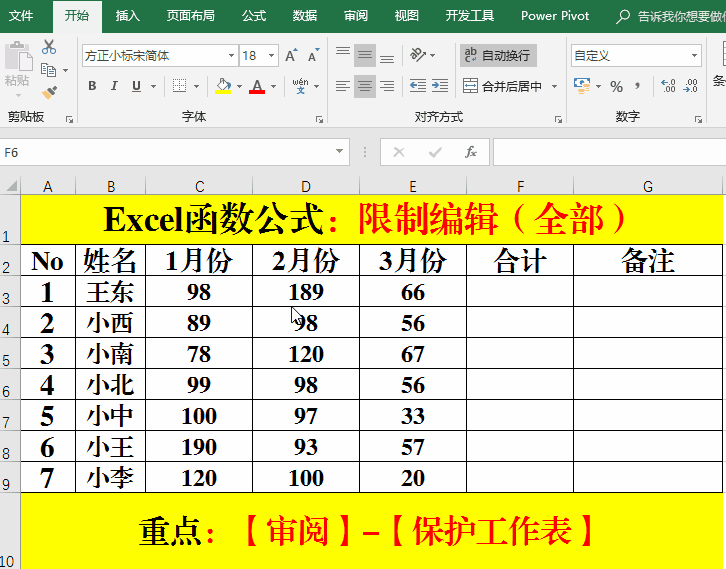Select cell containing 小南
Viewport: 726px width, 569px height.
pyautogui.click(x=110, y=354)
